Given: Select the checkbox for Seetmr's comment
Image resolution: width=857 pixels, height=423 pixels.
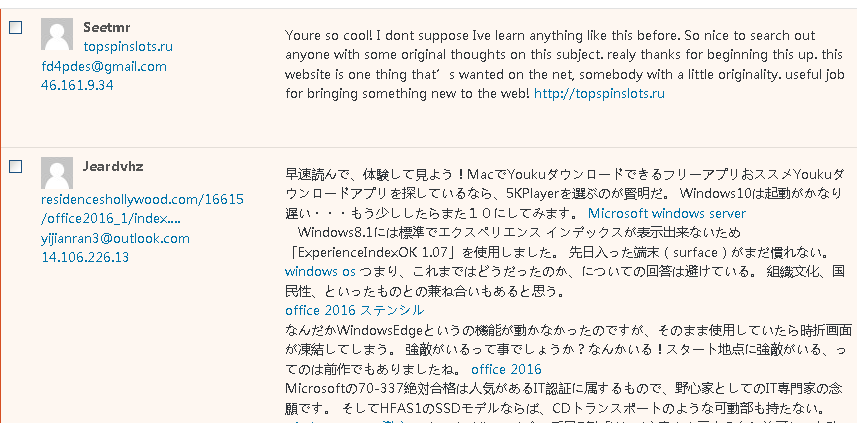Looking at the screenshot, I should tap(15, 28).
